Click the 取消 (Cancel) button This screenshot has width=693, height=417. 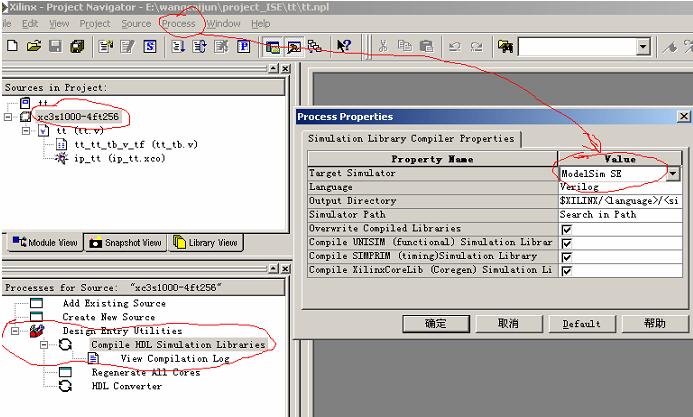pyautogui.click(x=508, y=324)
